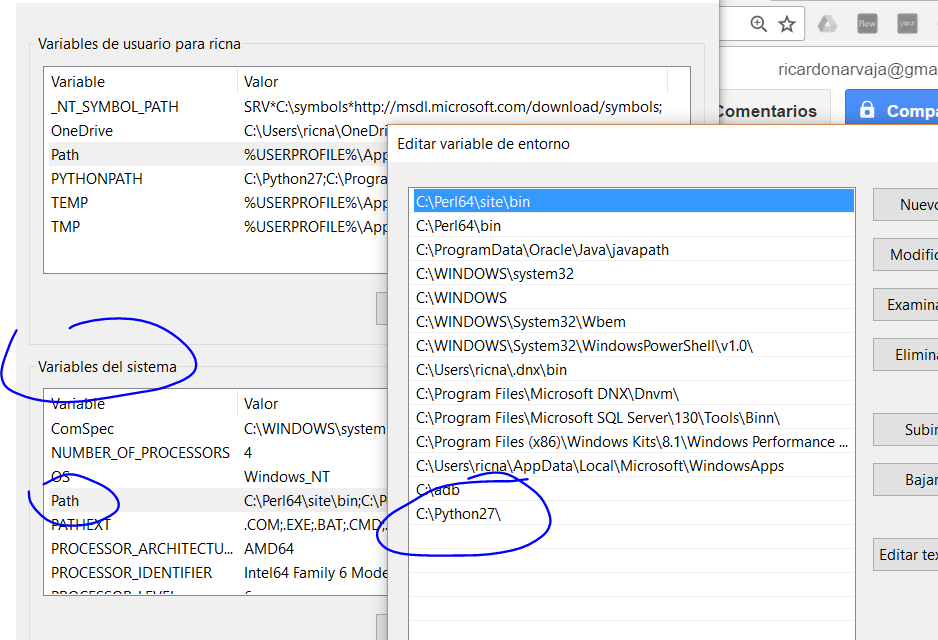The height and width of the screenshot is (640, 938).
Task: Click the ricardonarvaja account email link
Action: click(857, 69)
